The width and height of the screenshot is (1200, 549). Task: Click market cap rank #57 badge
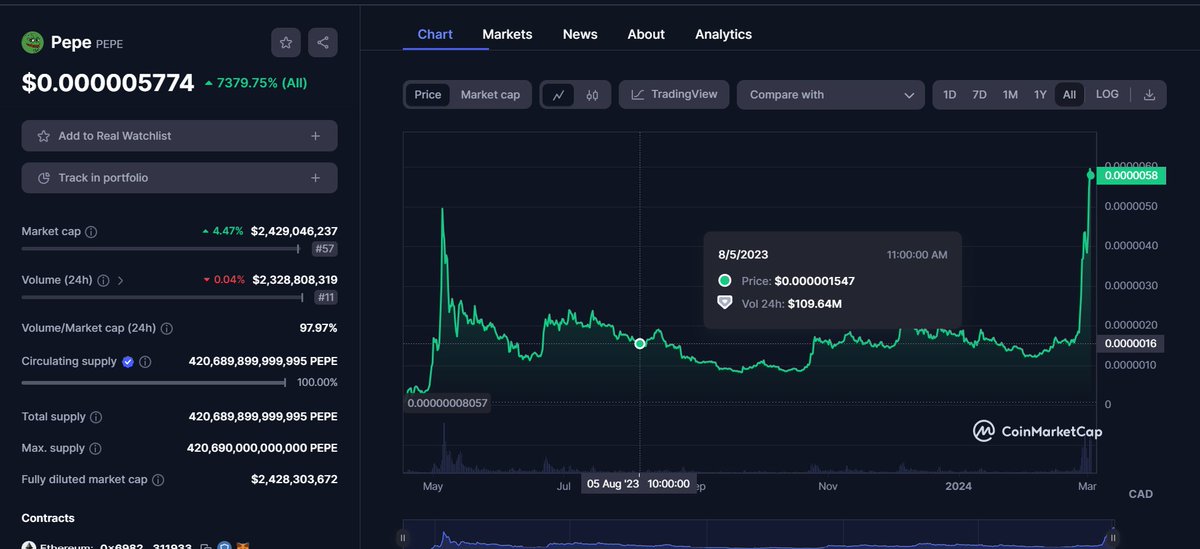325,249
